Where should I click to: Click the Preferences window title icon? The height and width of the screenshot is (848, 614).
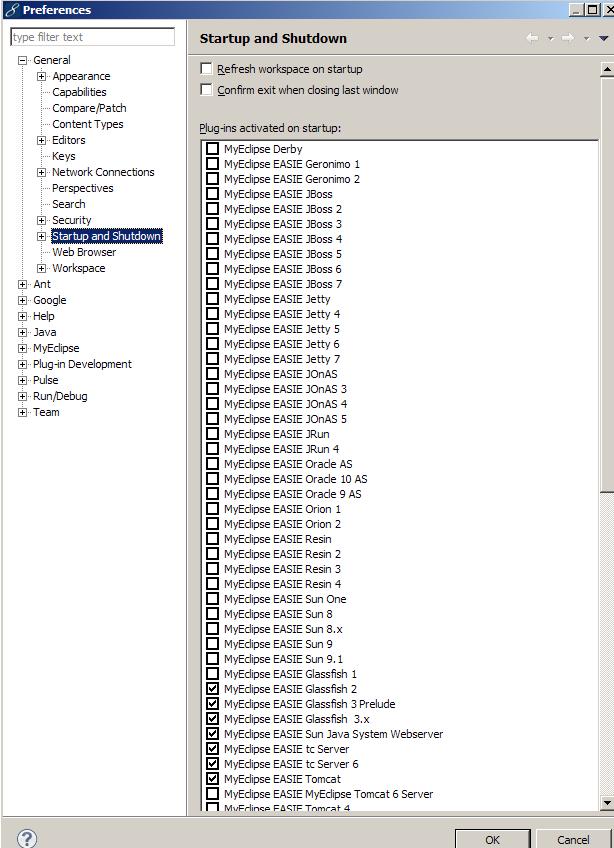[x=11, y=10]
